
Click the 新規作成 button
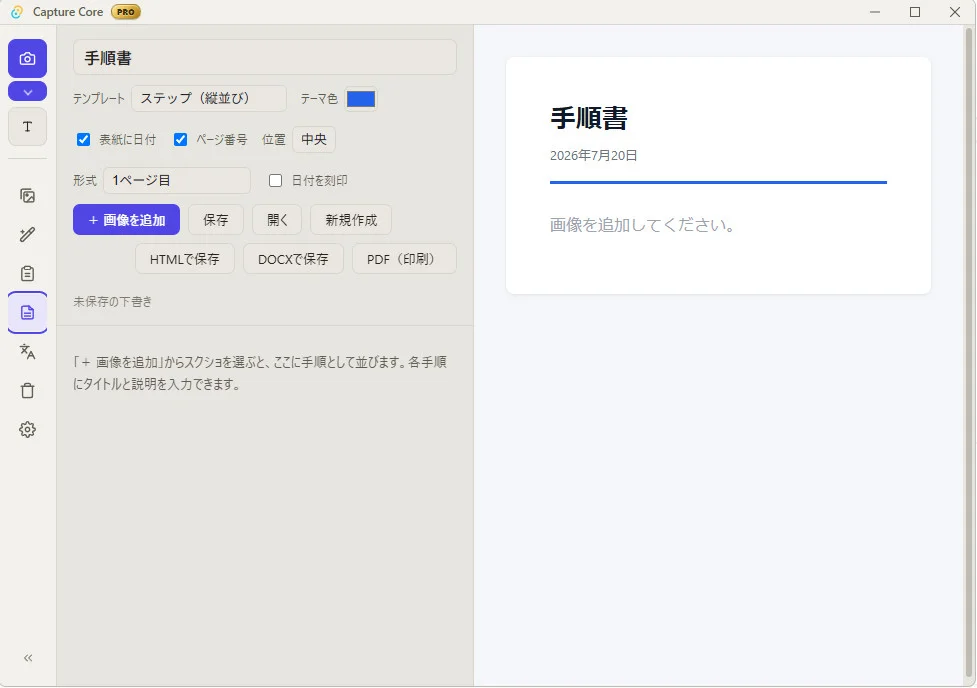(x=351, y=220)
